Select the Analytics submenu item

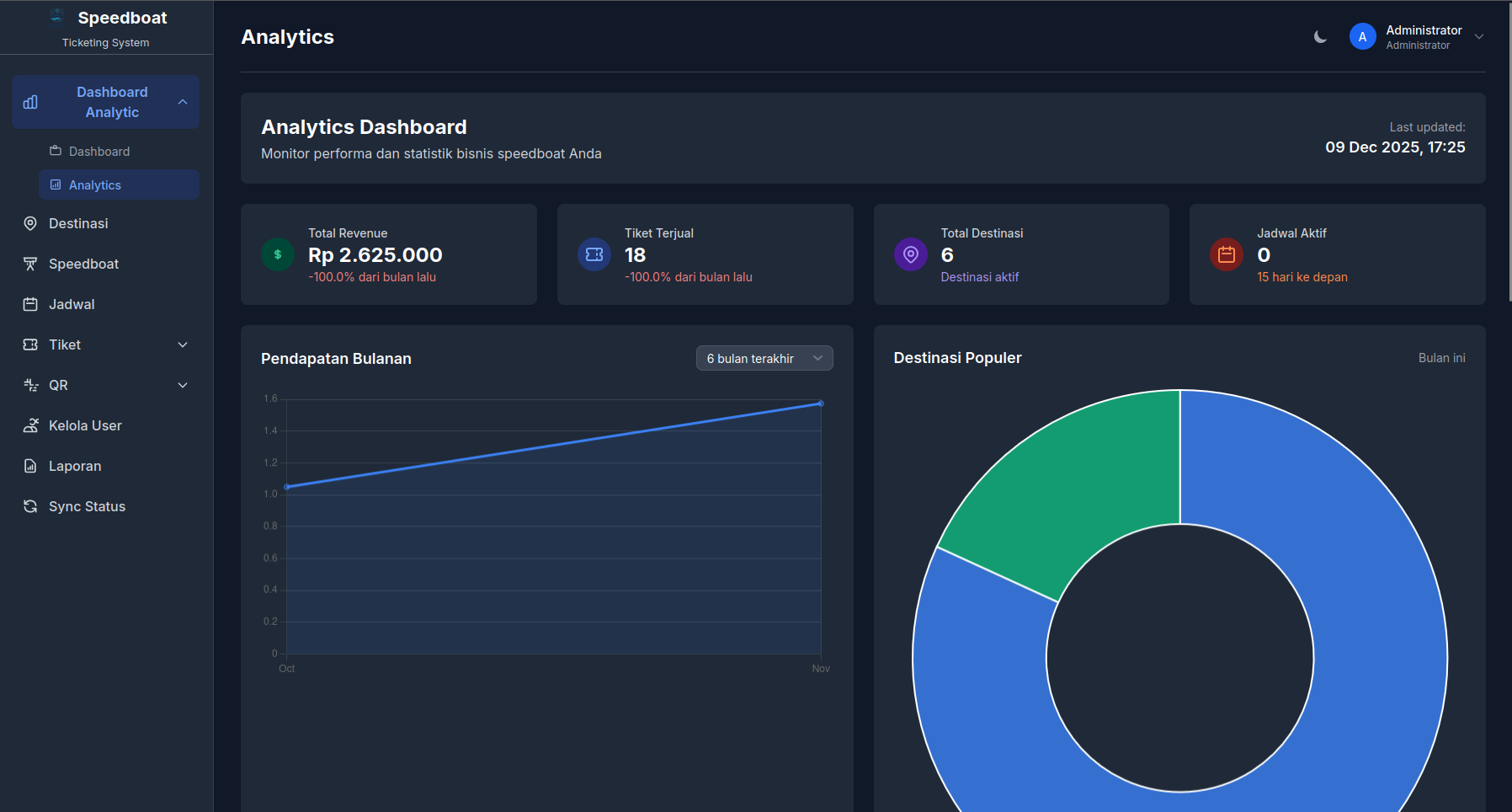[95, 185]
